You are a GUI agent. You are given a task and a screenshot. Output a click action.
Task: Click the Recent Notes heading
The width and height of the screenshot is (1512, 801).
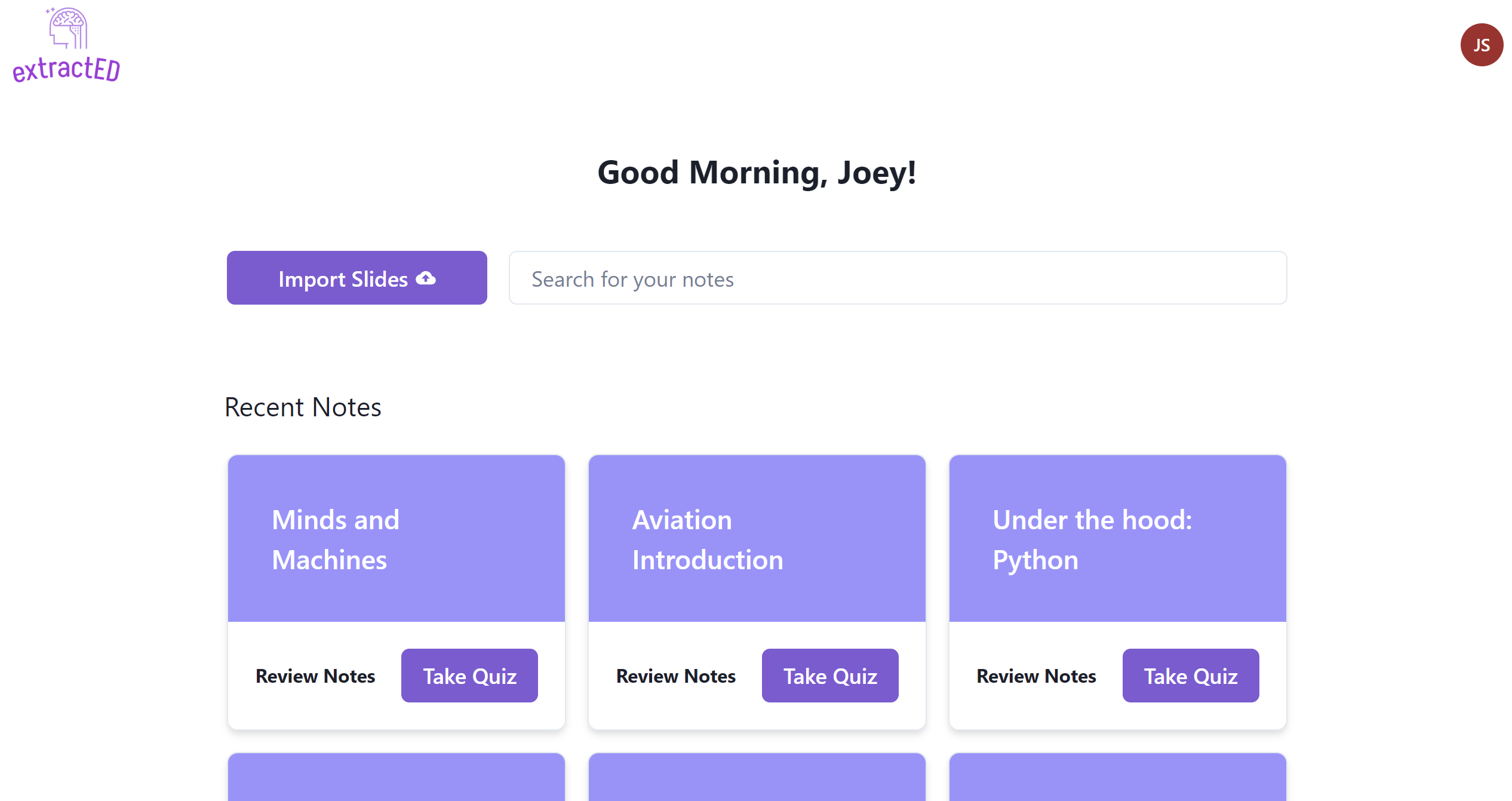pos(303,407)
